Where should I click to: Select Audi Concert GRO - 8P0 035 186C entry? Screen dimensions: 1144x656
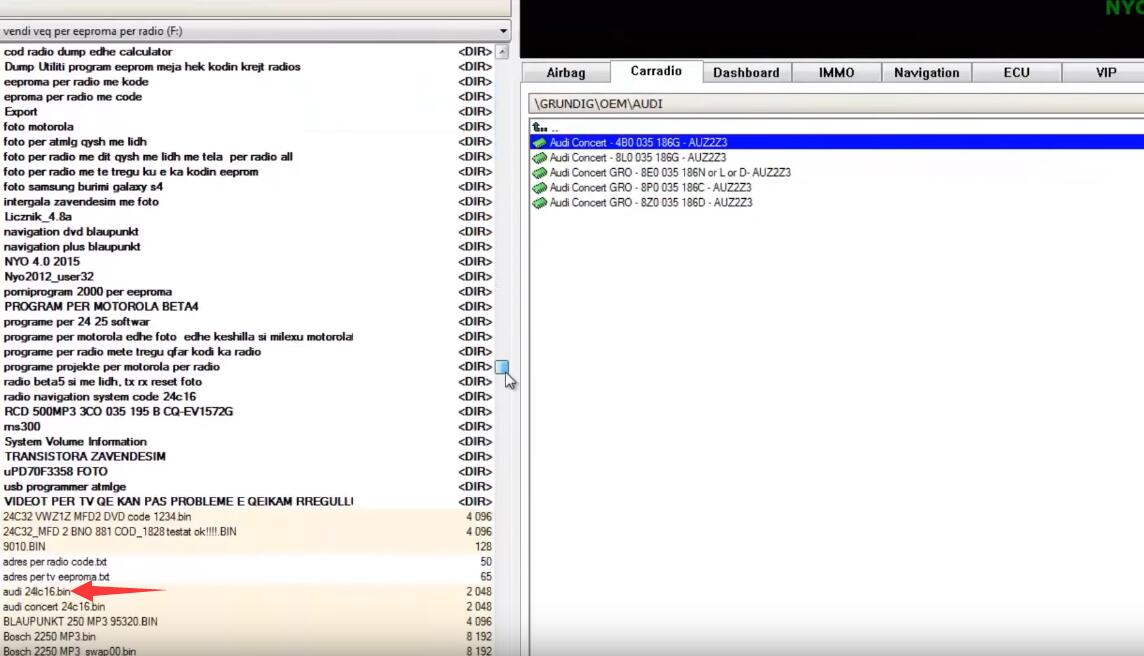click(x=650, y=188)
